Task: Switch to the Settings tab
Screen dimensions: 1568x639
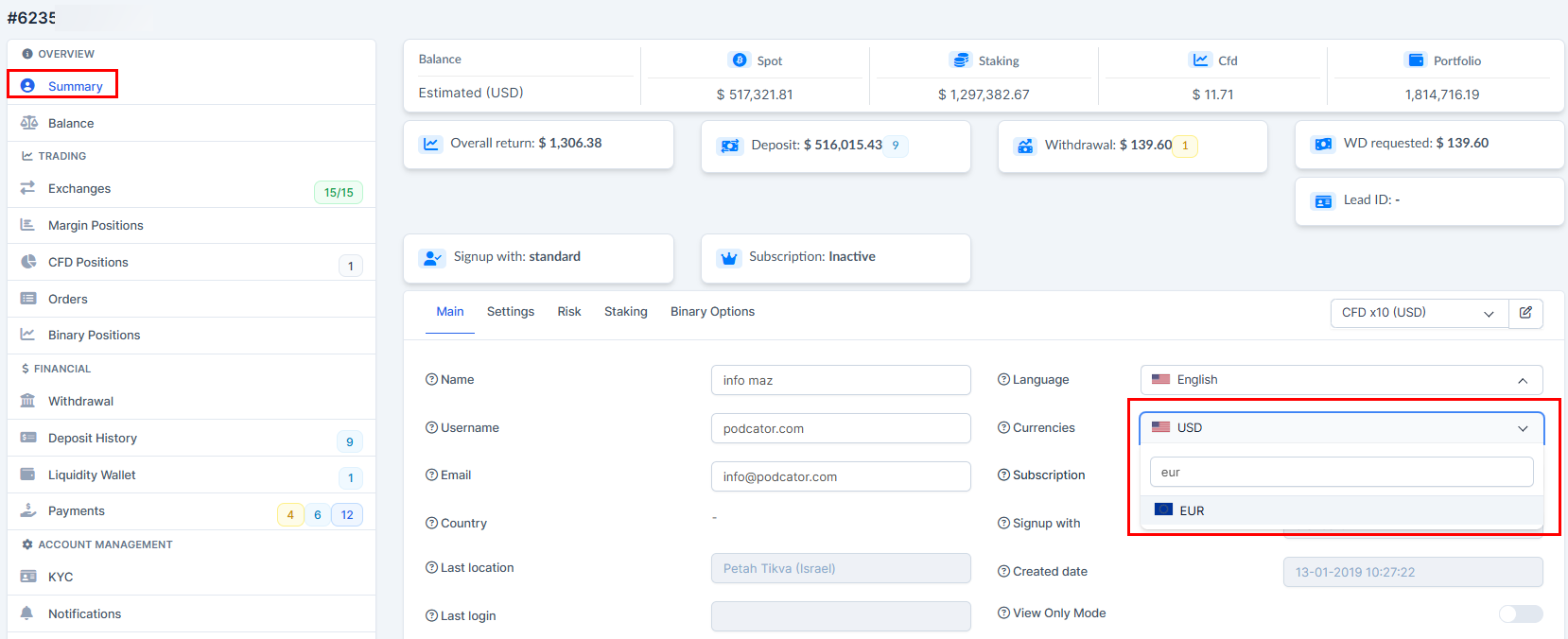Action: 510,312
